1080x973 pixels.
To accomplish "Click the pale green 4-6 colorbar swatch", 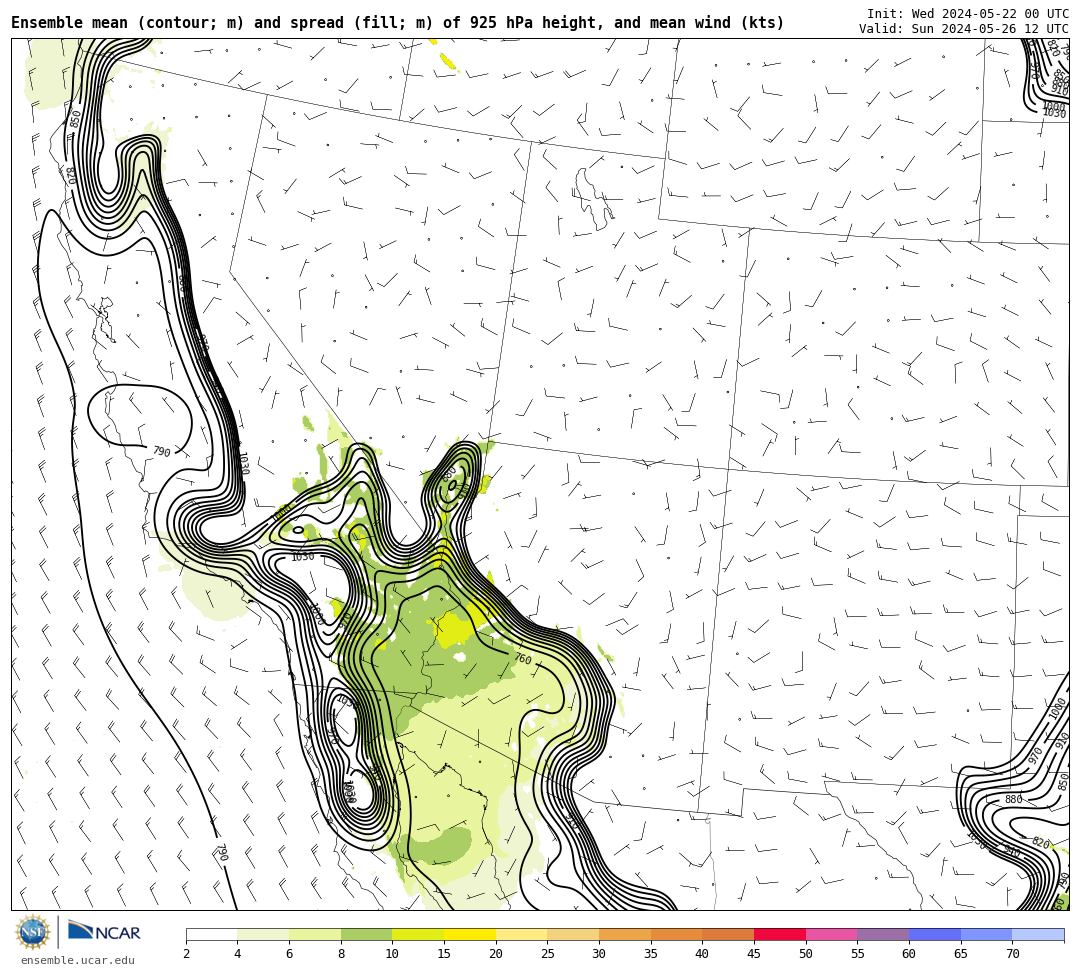I will (263, 934).
